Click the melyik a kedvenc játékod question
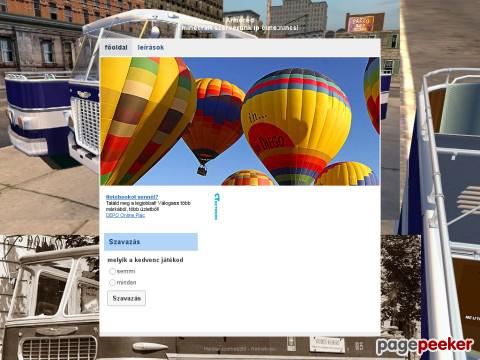This screenshot has width=480, height=360. tap(145, 260)
